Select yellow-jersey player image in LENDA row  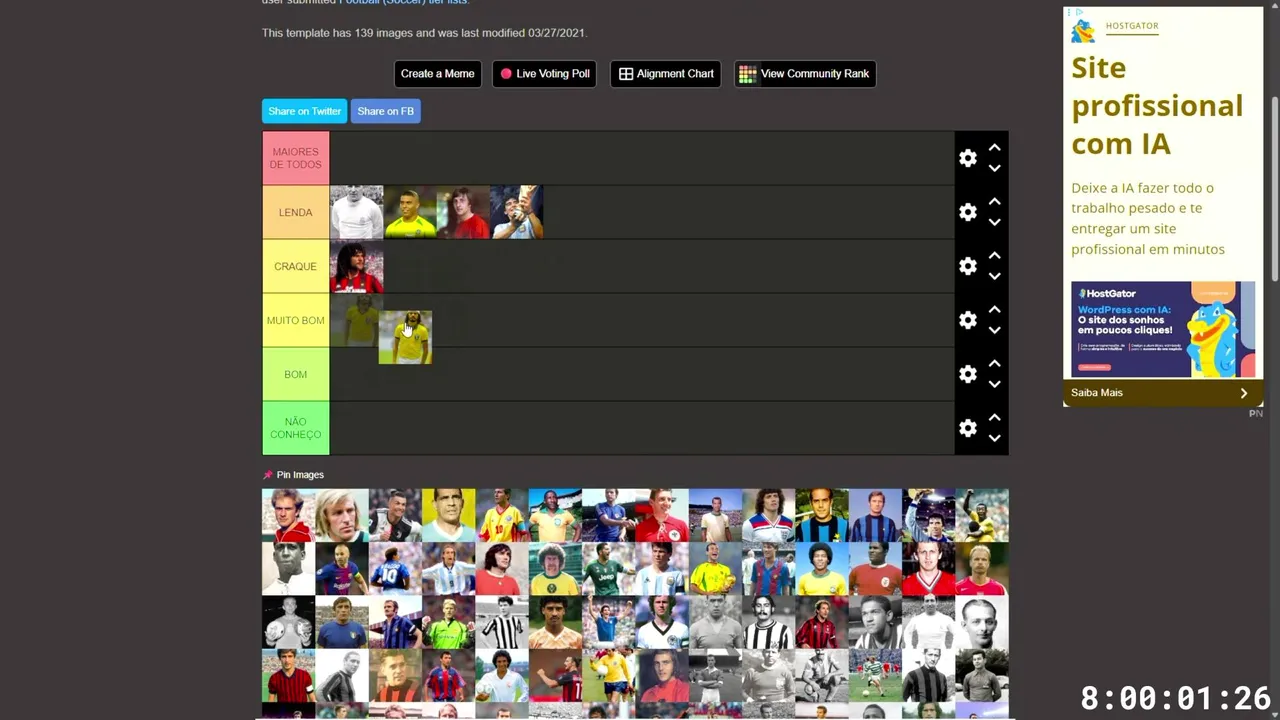coord(410,212)
